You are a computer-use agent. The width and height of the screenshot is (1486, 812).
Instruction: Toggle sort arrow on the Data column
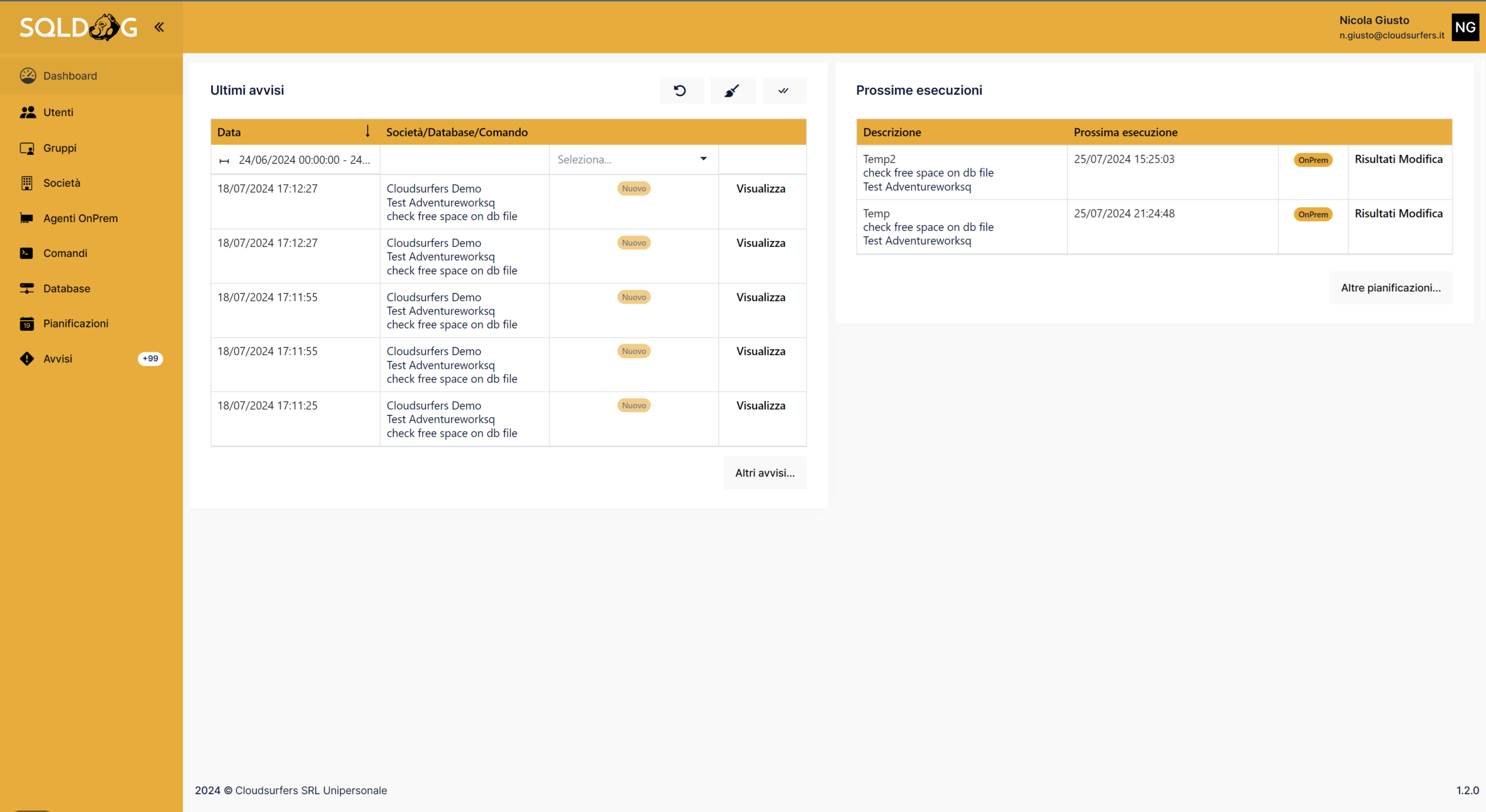[x=367, y=131]
